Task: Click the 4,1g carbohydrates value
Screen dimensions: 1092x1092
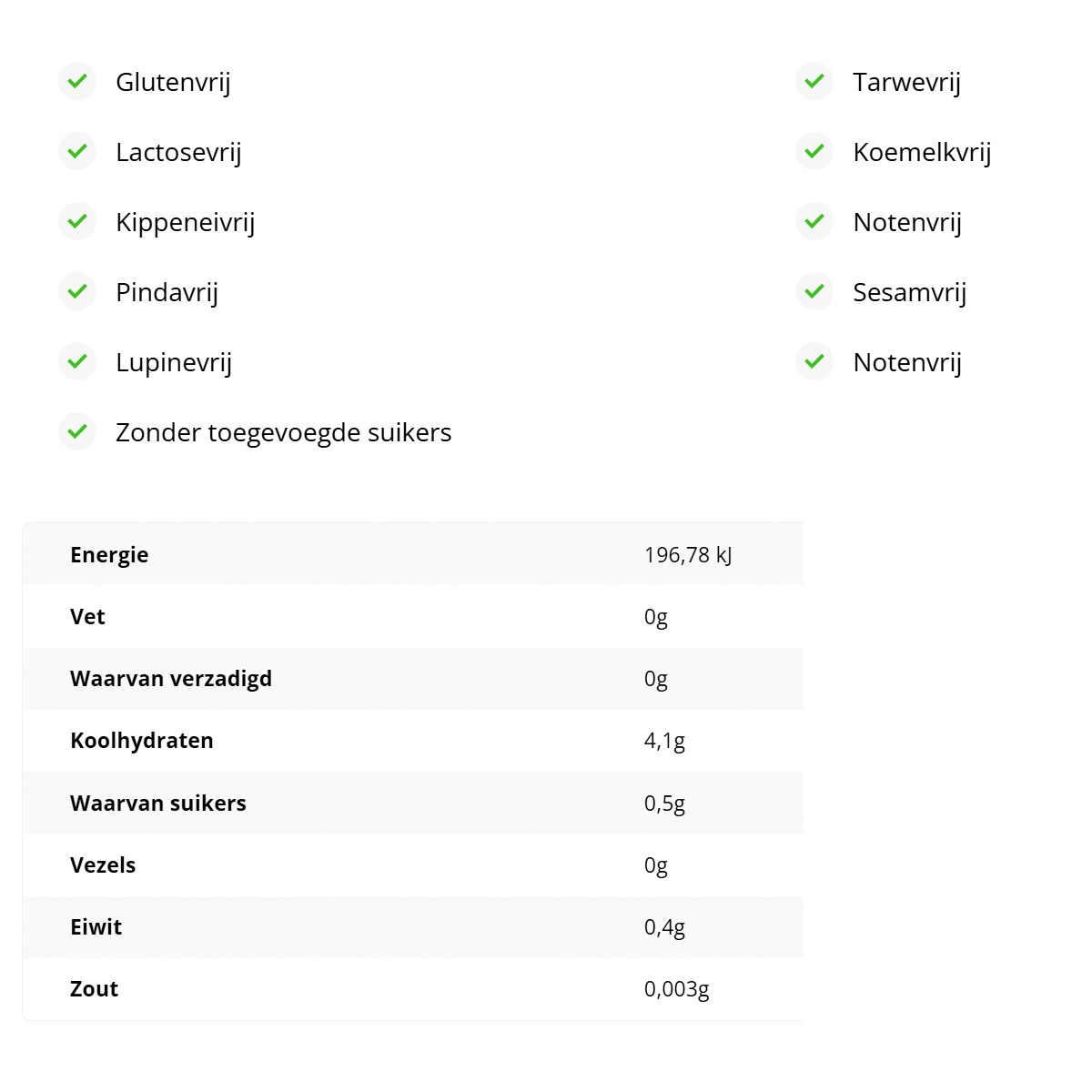Action: (x=664, y=741)
